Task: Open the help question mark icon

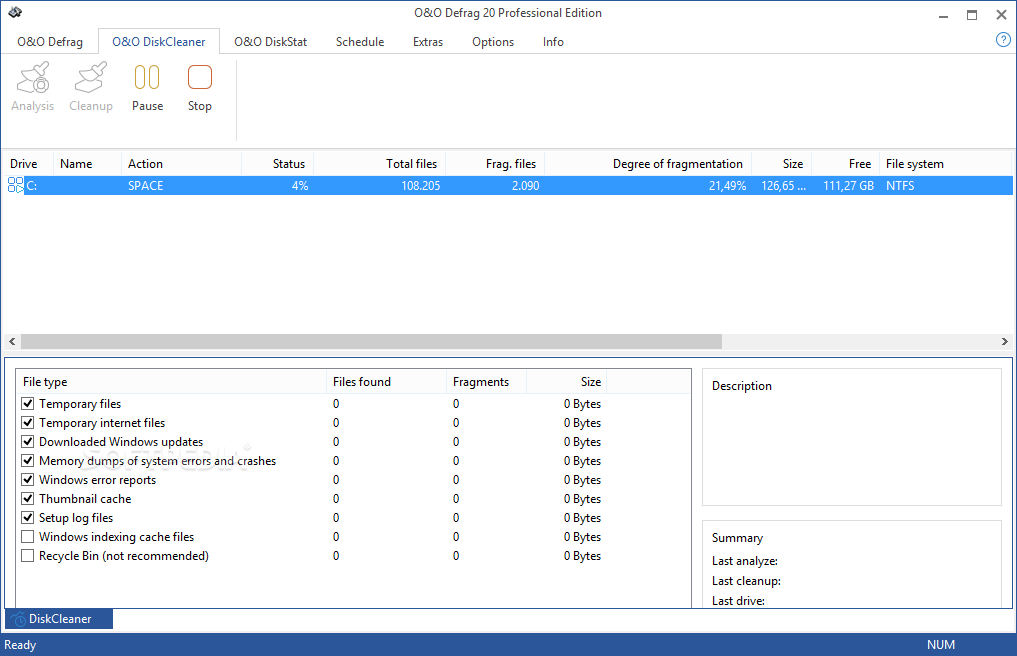Action: click(x=1003, y=40)
